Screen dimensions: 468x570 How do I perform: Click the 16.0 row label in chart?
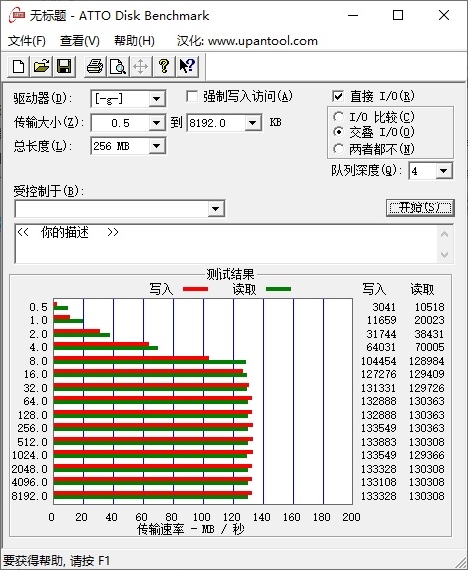[35, 374]
